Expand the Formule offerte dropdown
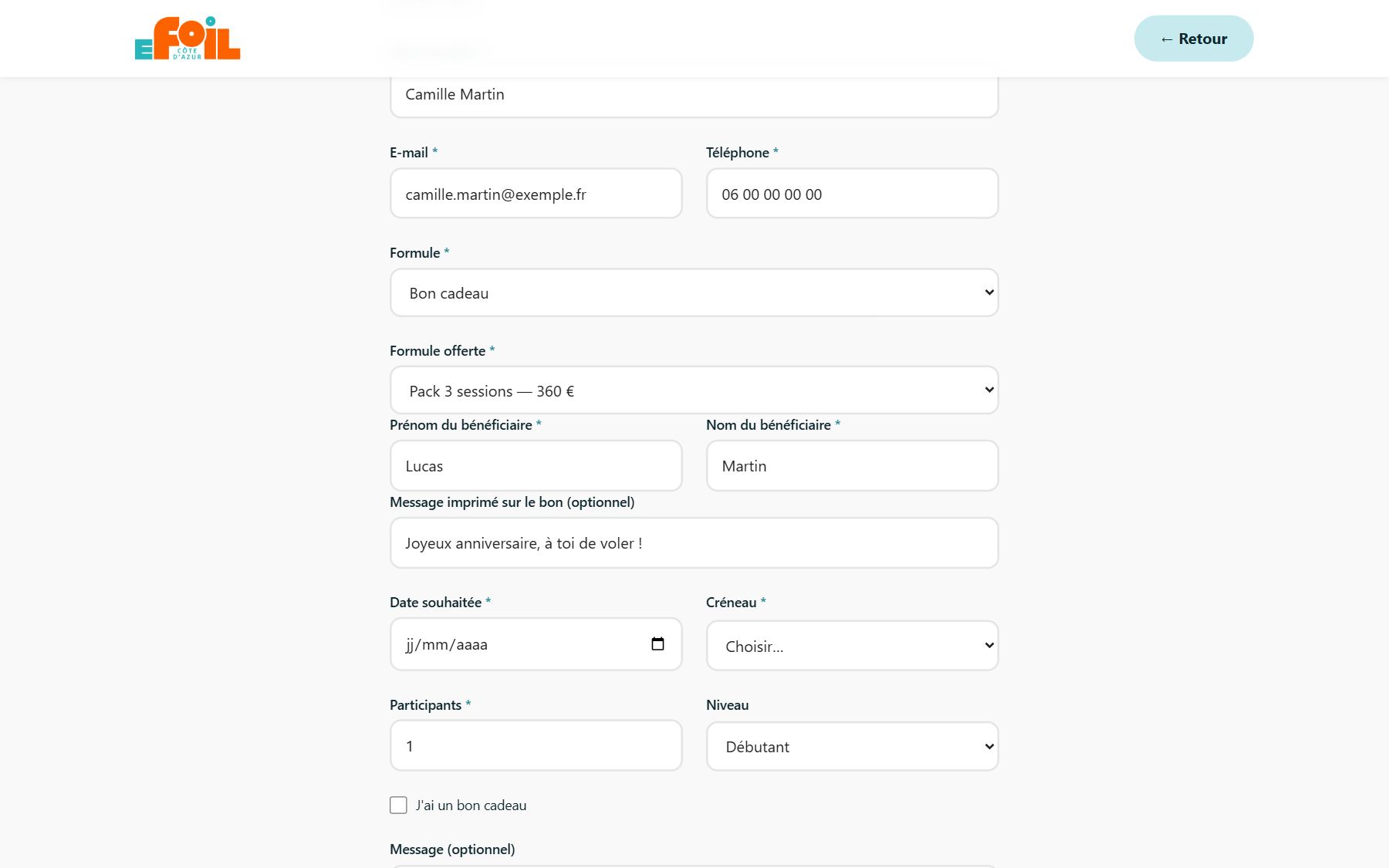Viewport: 1389px width, 868px height. [694, 390]
